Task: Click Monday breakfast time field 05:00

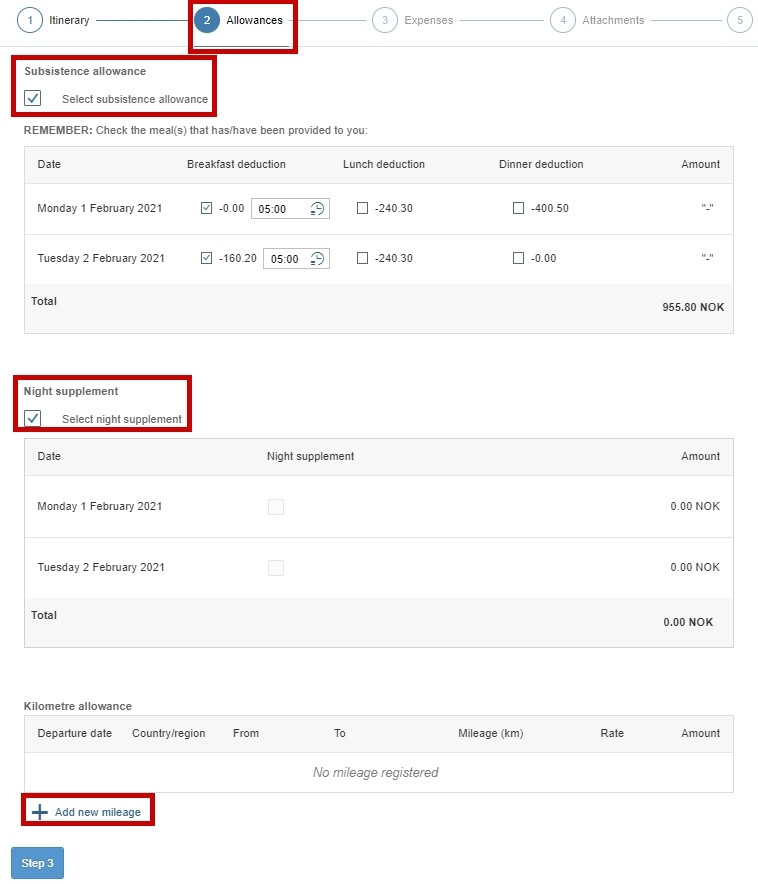Action: [290, 209]
